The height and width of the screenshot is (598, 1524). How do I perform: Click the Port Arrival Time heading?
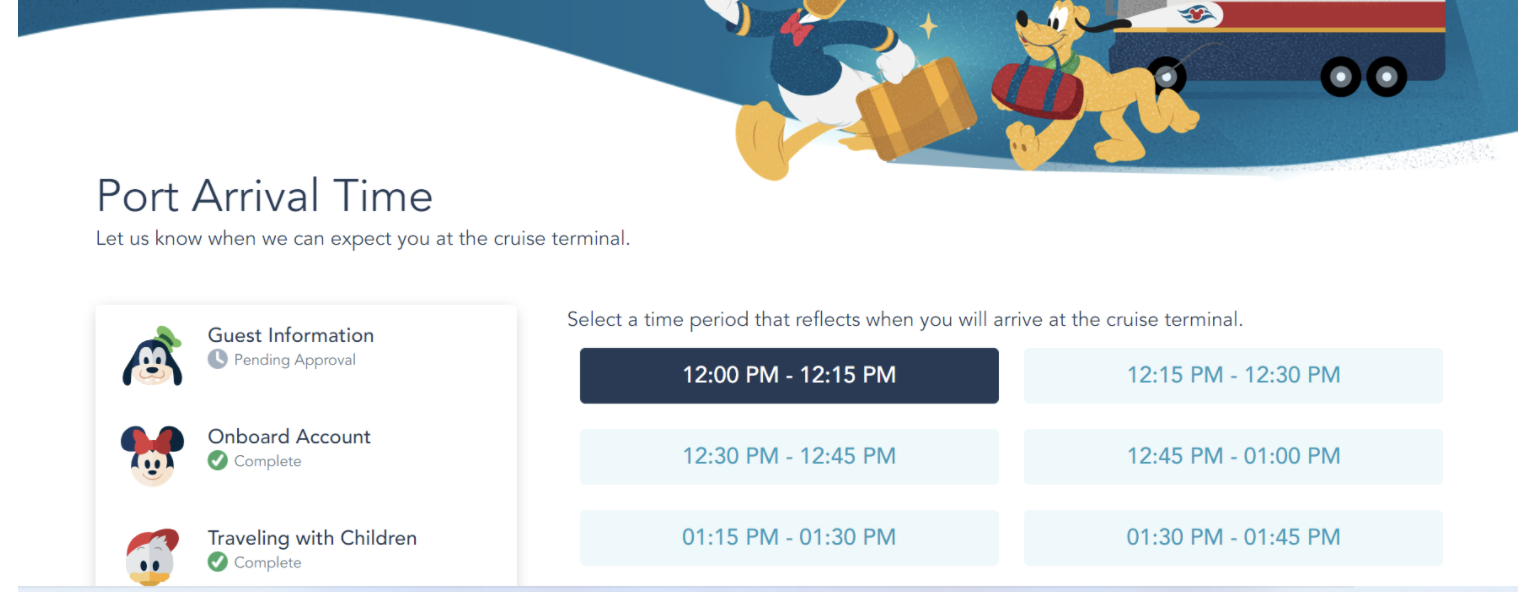tap(263, 197)
